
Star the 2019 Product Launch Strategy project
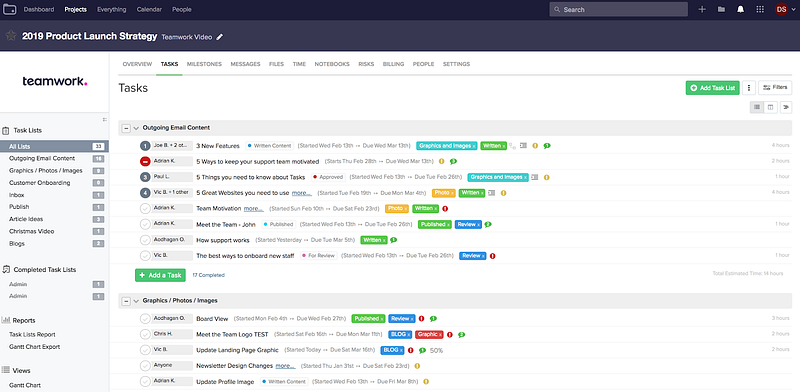tap(11, 36)
